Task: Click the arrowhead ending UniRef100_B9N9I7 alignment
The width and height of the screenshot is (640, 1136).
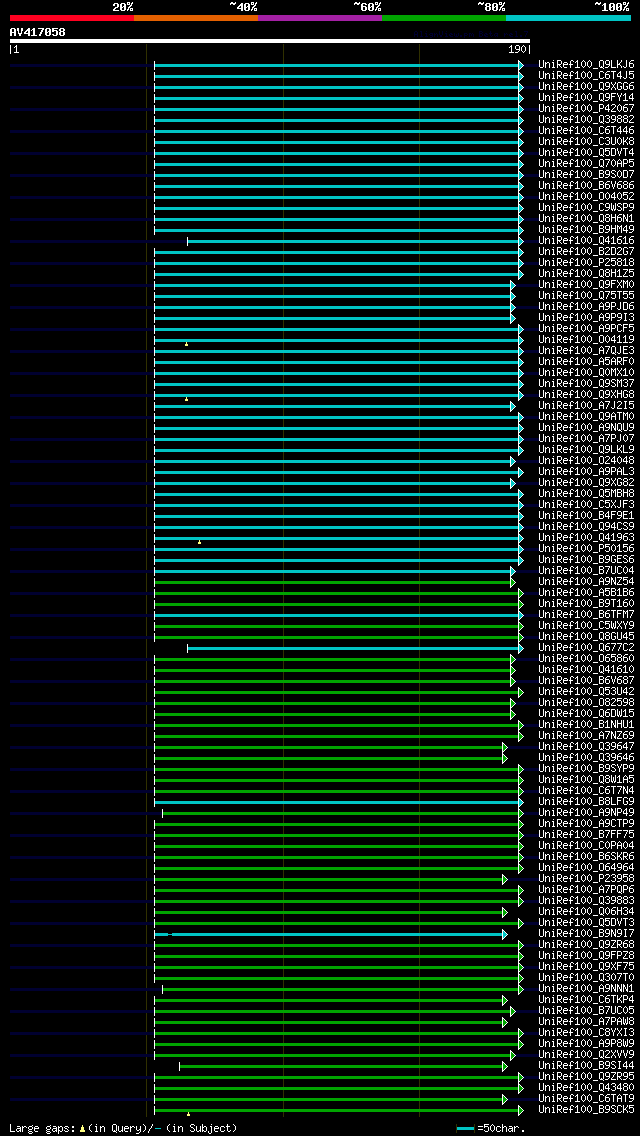Action: click(x=504, y=934)
